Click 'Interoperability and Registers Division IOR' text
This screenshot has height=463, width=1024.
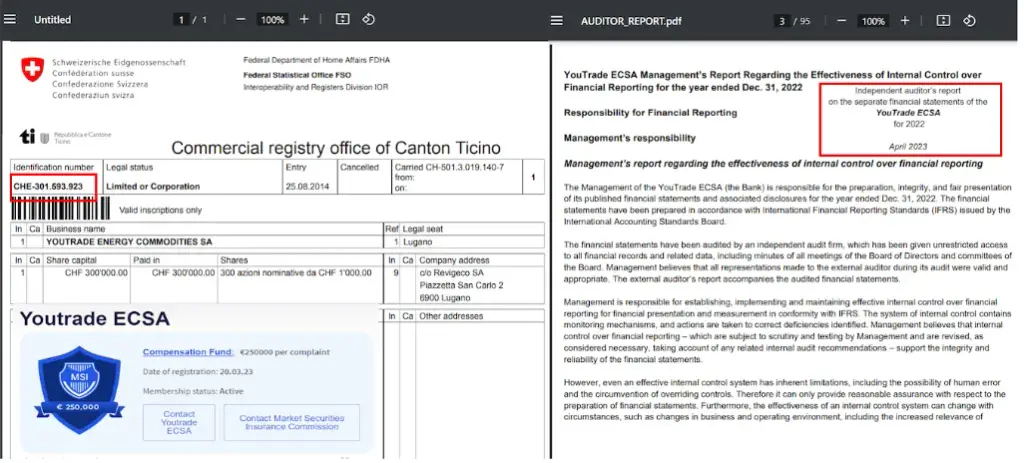tap(315, 87)
